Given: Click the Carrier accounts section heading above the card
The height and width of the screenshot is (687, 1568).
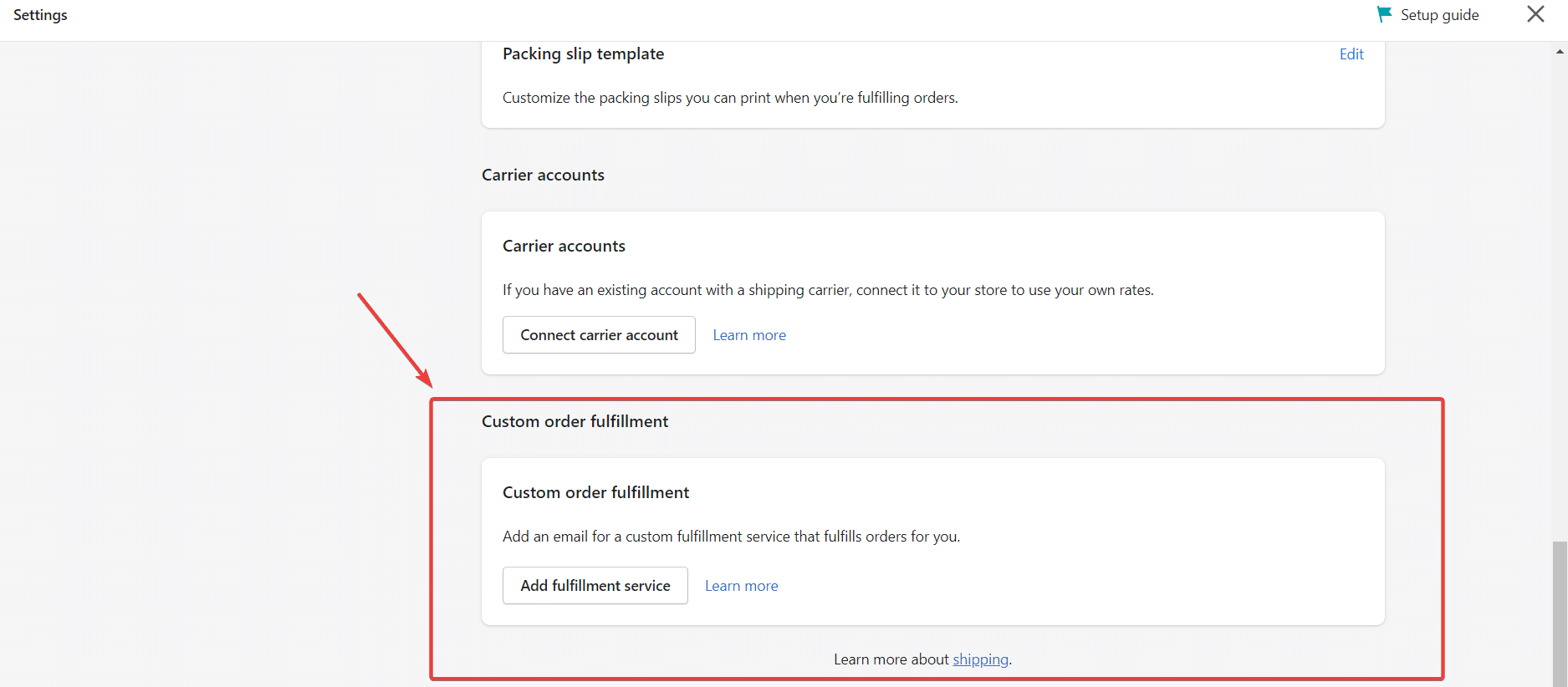Looking at the screenshot, I should click(x=543, y=175).
